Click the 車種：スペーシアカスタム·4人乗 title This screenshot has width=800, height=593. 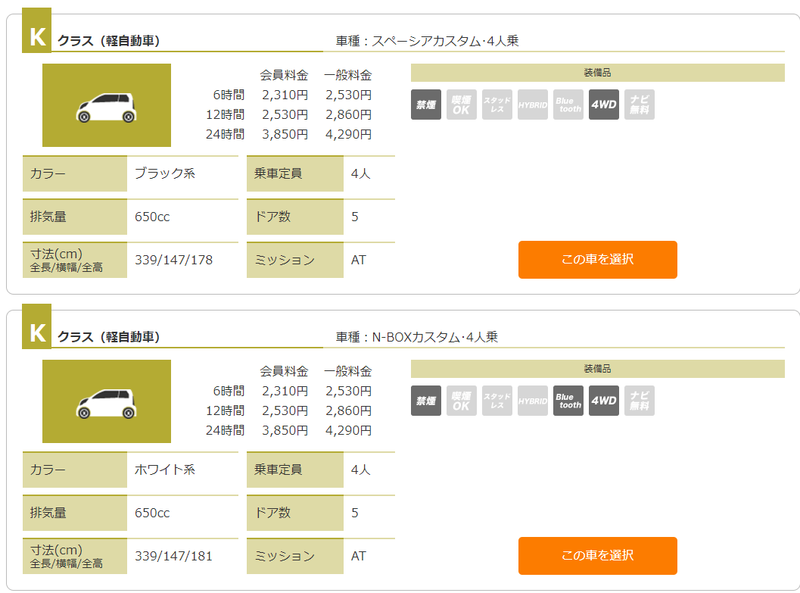pyautogui.click(x=427, y=41)
